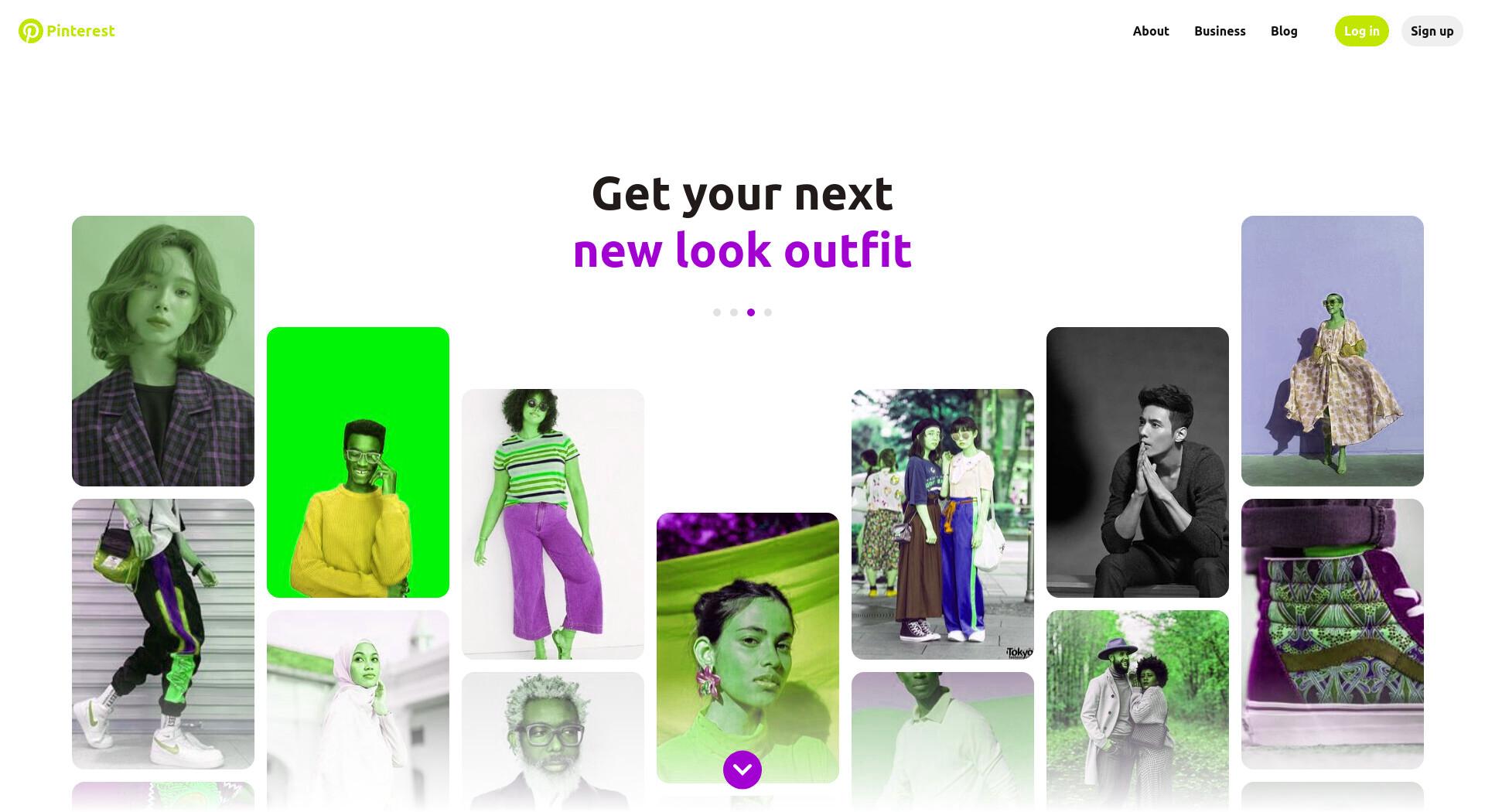This screenshot has width=1485, height=812.
Task: Open photo of couple in forest
Action: (x=1138, y=710)
